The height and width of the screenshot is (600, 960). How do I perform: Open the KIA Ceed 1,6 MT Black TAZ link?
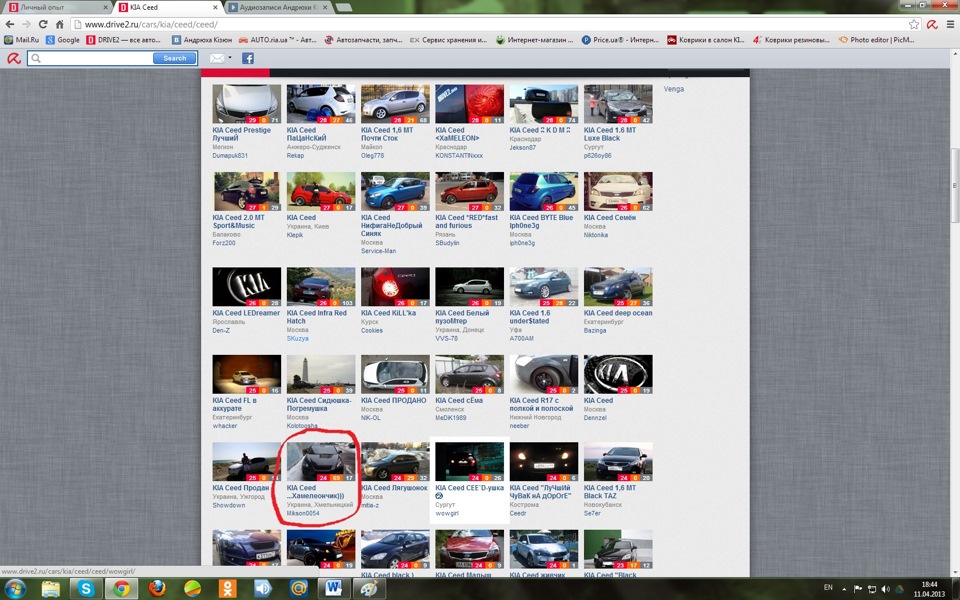(x=610, y=492)
